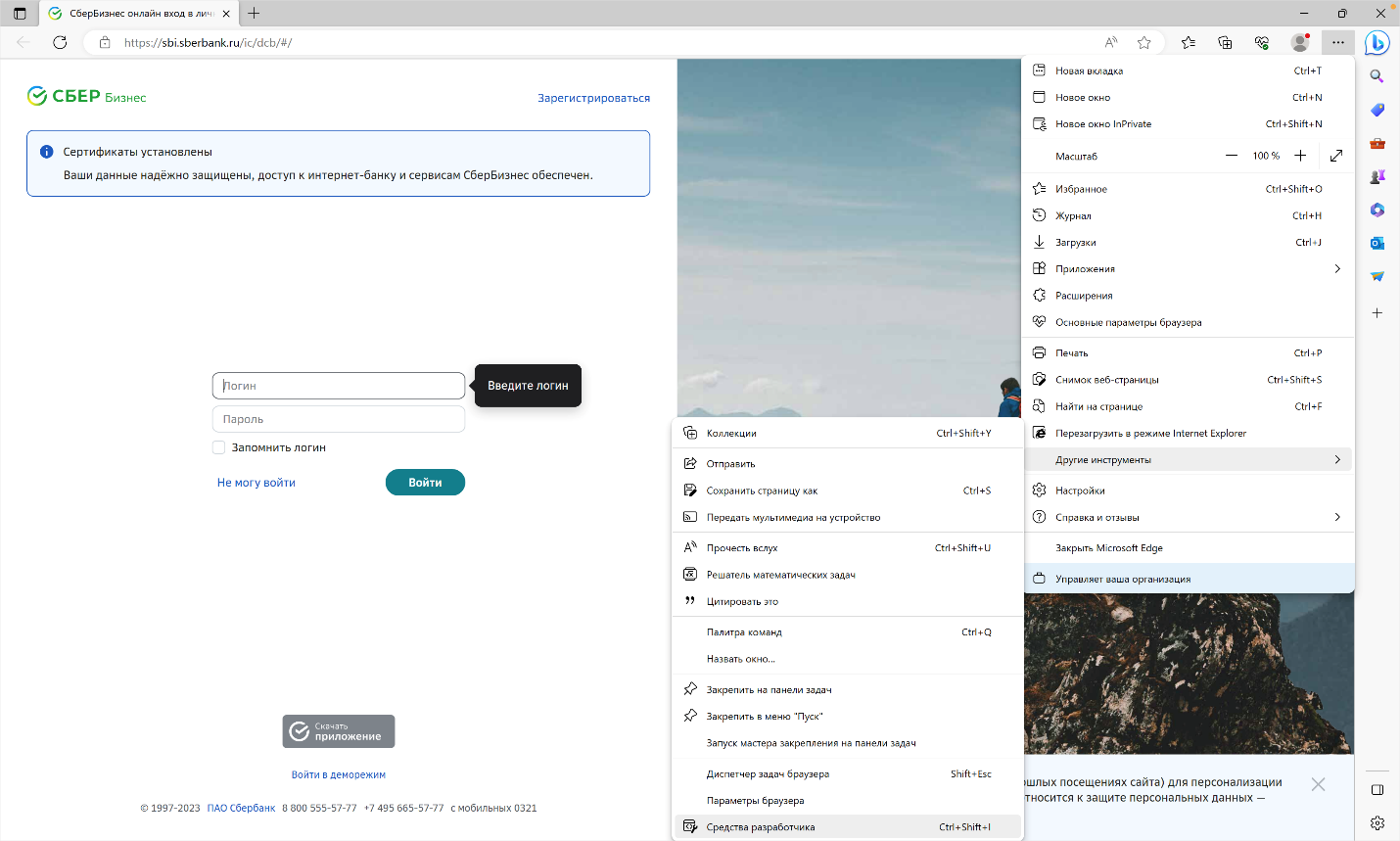Open Read Aloud icon in address bar
The height and width of the screenshot is (841, 1400).
pyautogui.click(x=1111, y=42)
